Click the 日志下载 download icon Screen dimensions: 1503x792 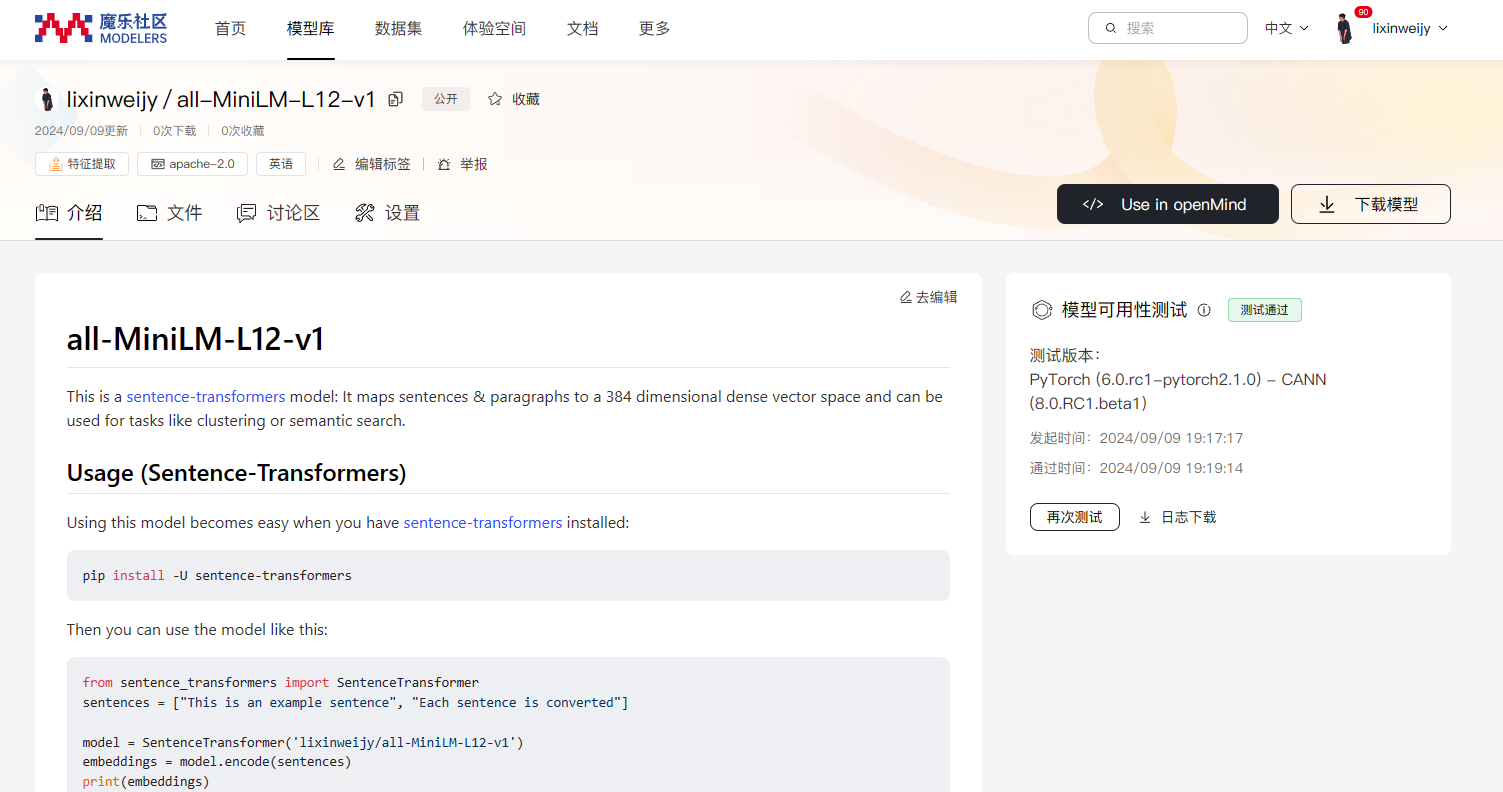1145,517
